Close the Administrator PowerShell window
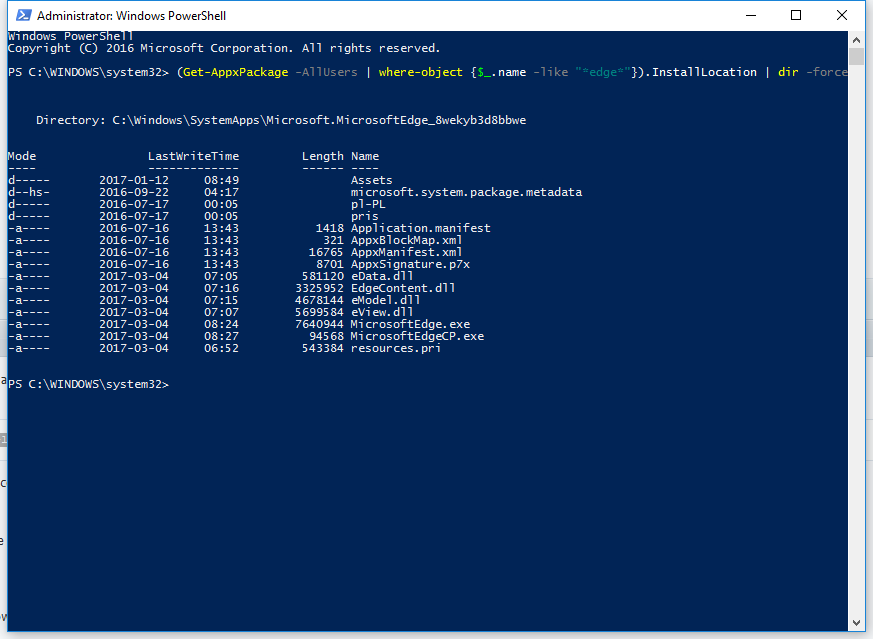The width and height of the screenshot is (873, 639). tap(842, 16)
